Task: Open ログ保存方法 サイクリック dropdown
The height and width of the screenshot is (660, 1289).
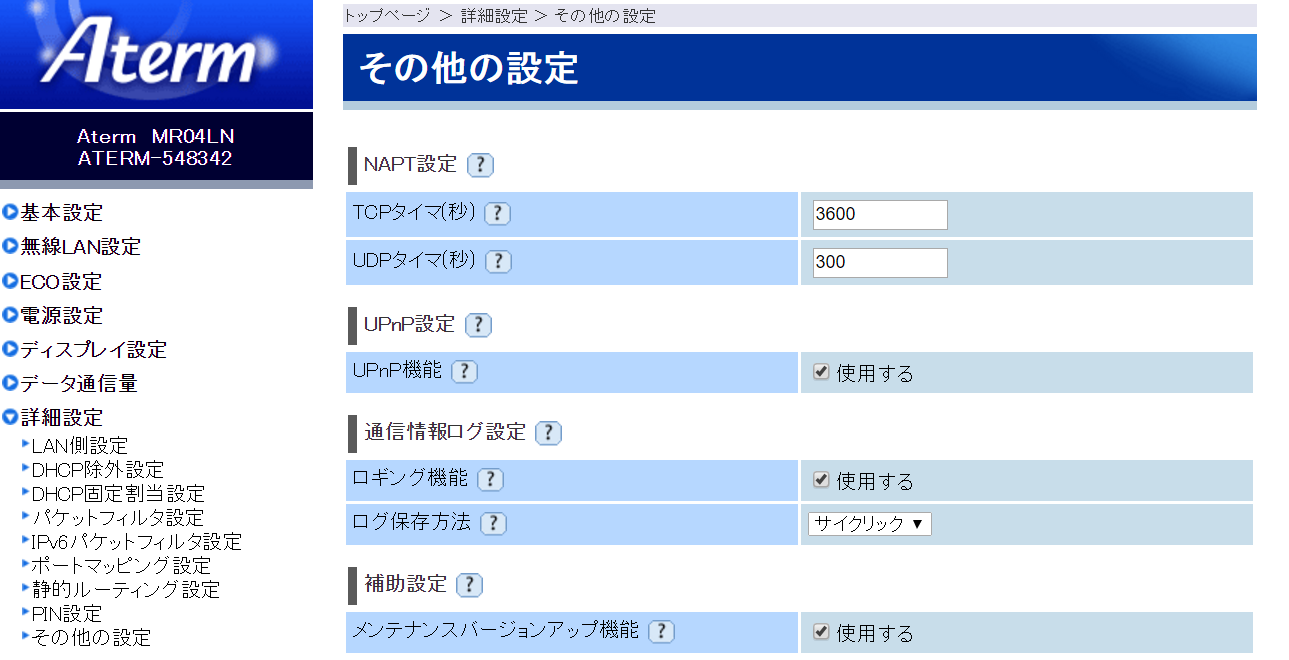Action: click(x=870, y=523)
